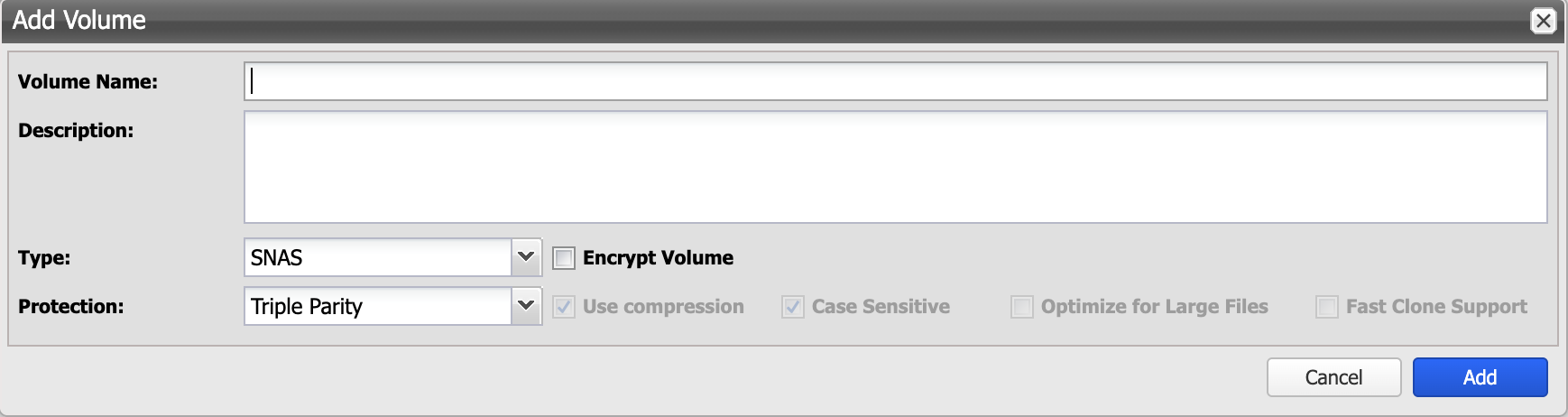Enable the Encrypt Volume checkbox
Screen dimensions: 1568x417
coord(564,258)
